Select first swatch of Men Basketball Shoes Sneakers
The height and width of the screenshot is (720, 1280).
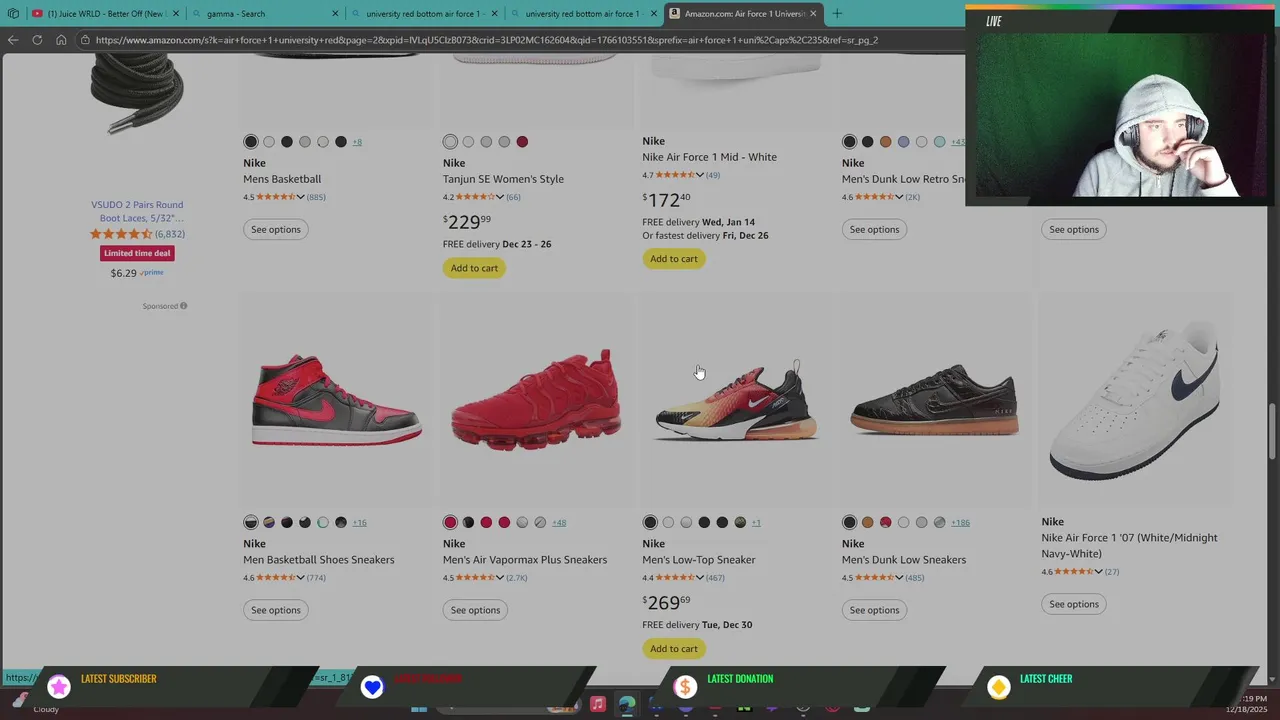(251, 523)
